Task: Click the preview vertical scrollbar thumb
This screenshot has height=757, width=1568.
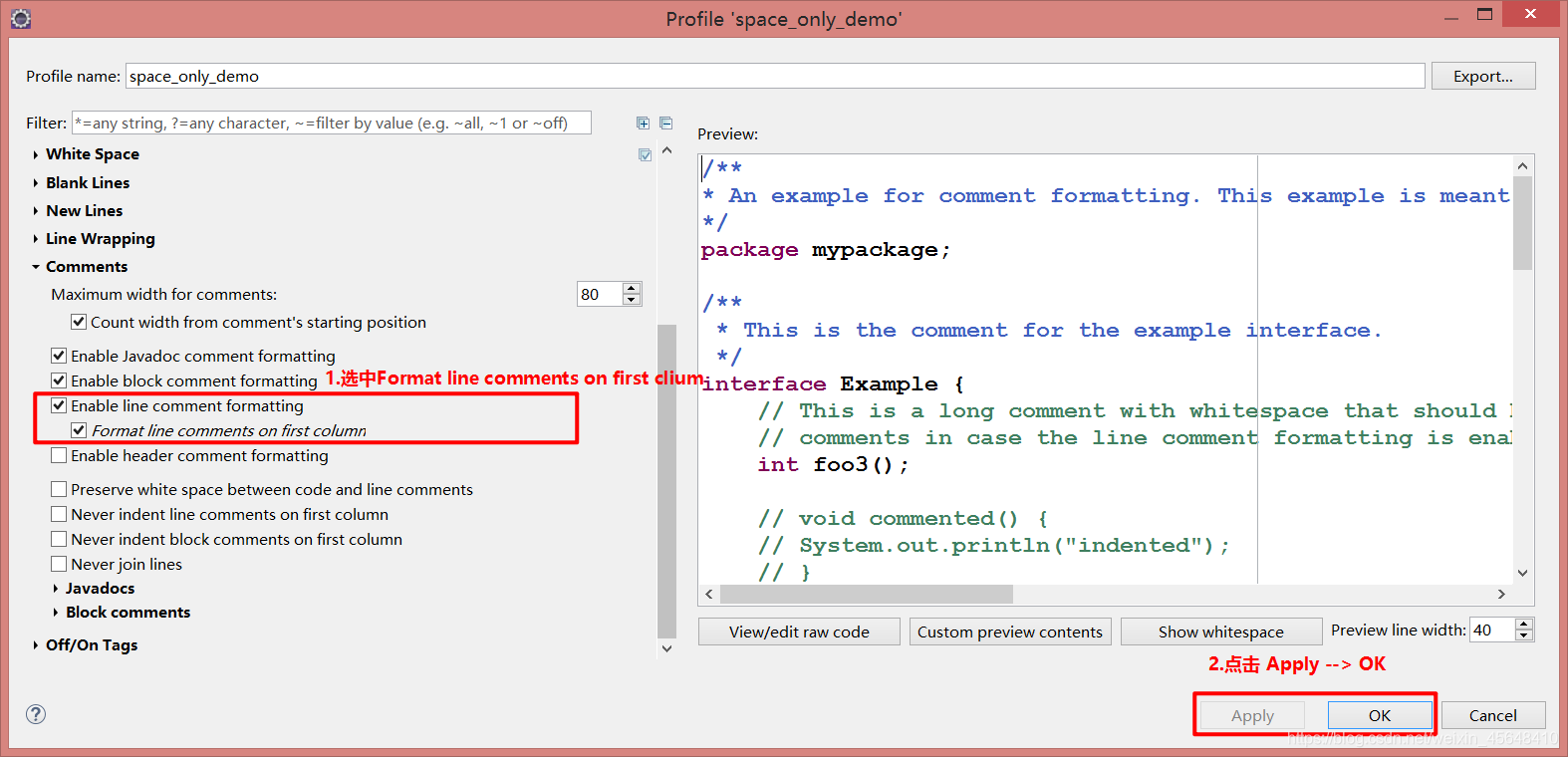Action: 1522,223
